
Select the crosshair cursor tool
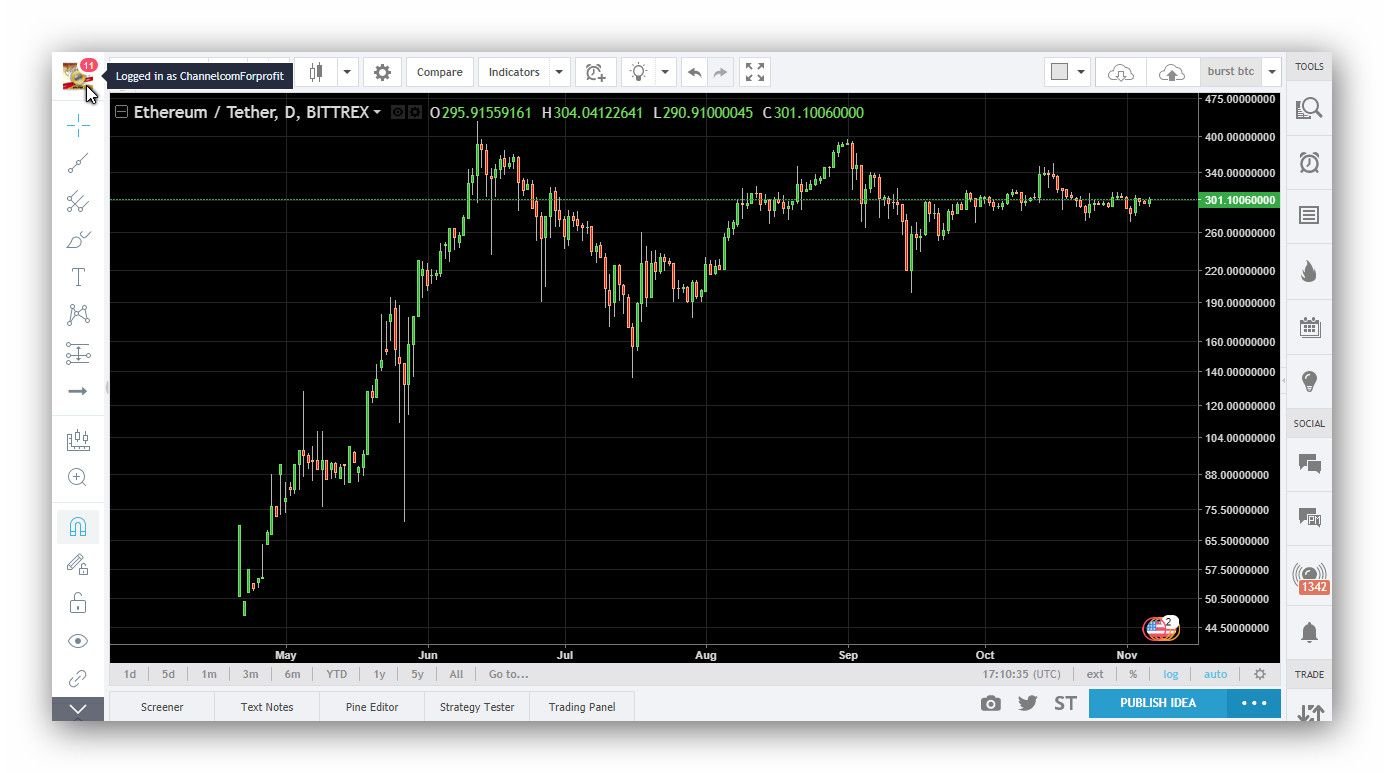pos(78,125)
